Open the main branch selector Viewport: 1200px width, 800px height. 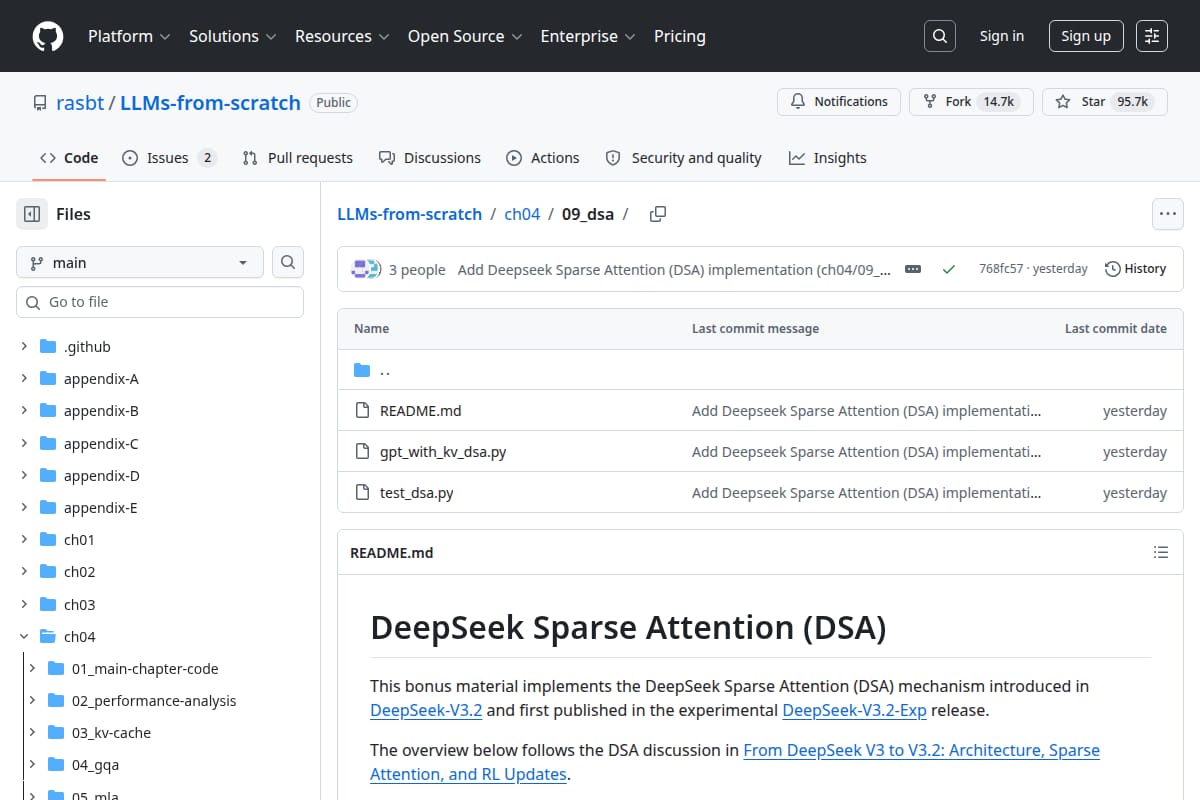click(140, 262)
